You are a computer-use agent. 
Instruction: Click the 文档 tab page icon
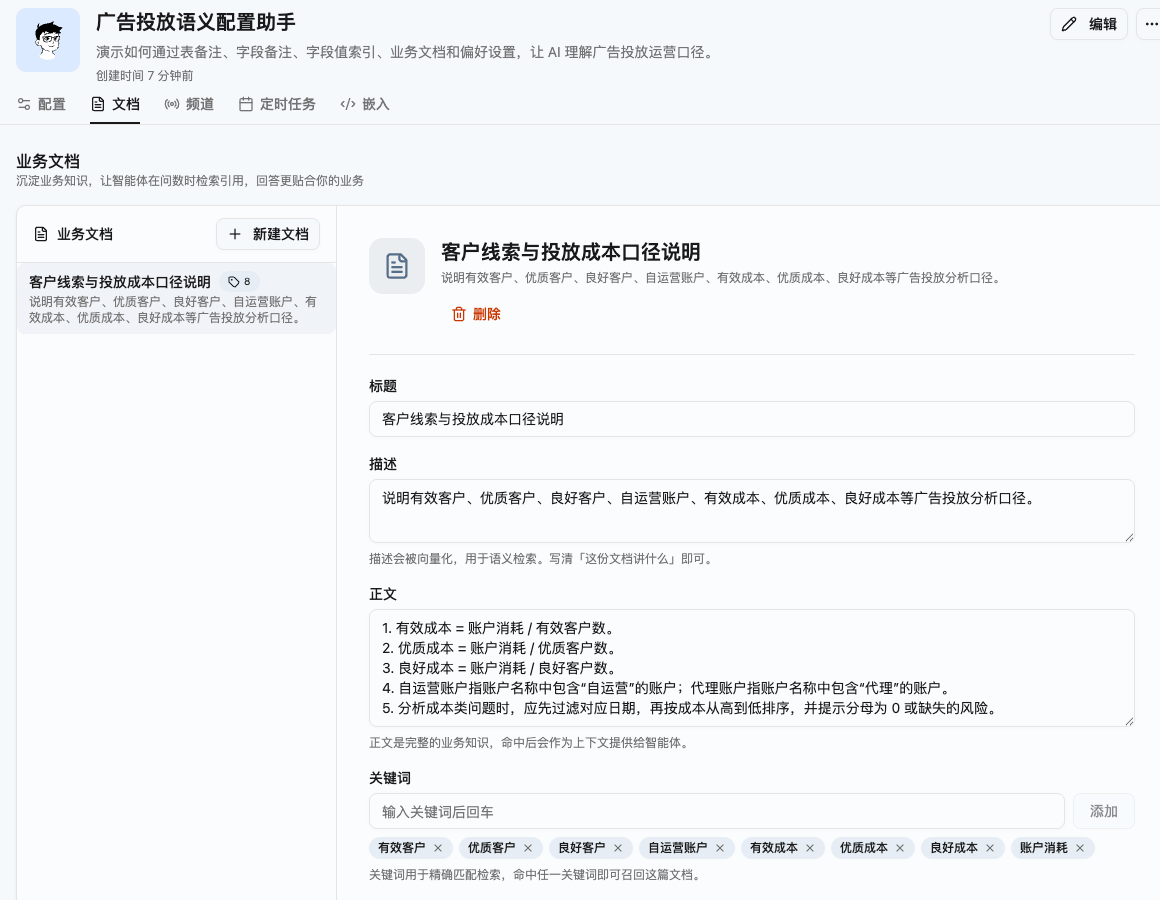coord(98,104)
